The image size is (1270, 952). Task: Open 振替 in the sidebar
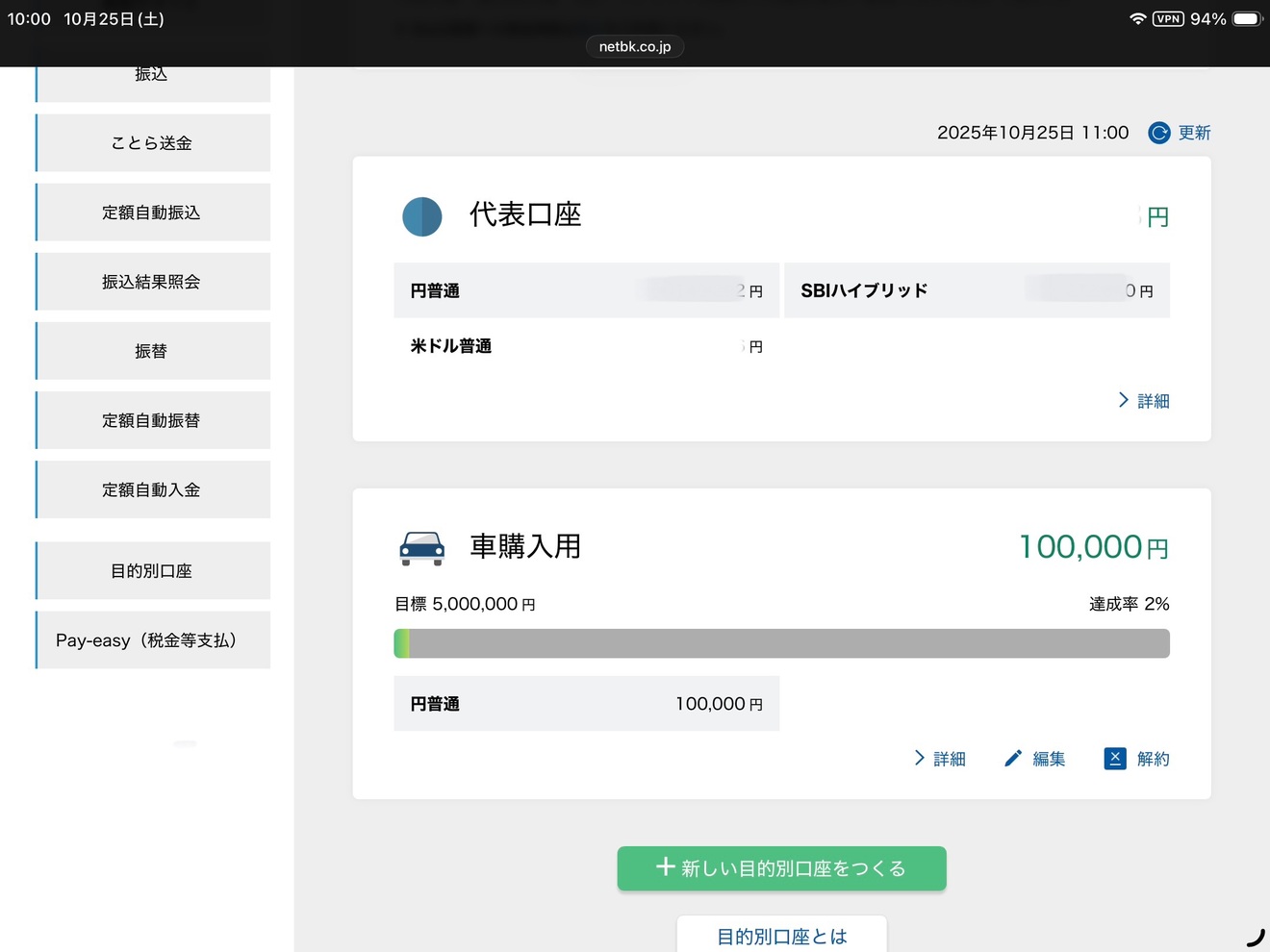point(153,350)
